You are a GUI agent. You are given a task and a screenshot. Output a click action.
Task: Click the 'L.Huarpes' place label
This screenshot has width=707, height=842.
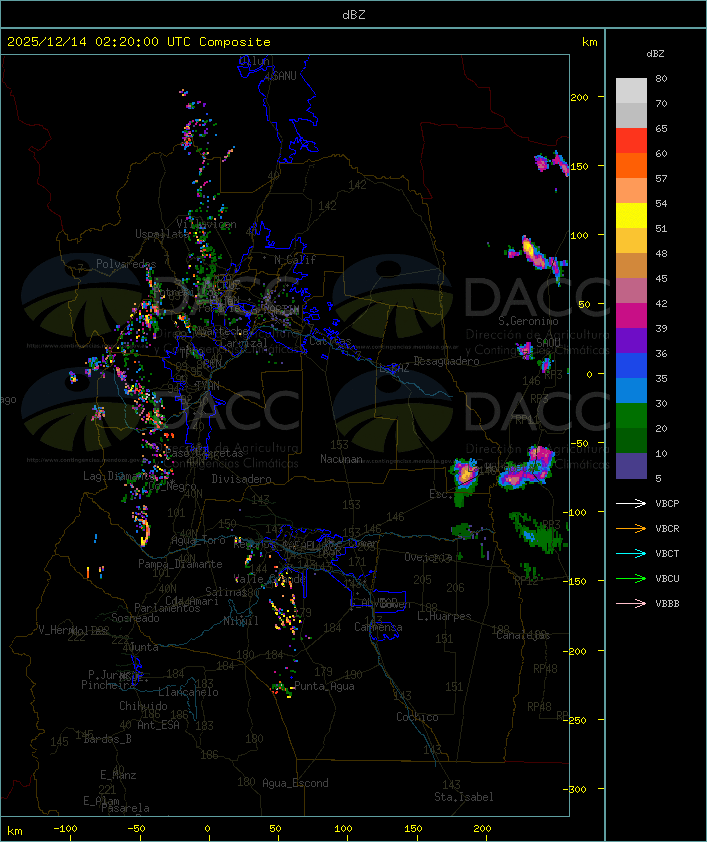point(444,616)
